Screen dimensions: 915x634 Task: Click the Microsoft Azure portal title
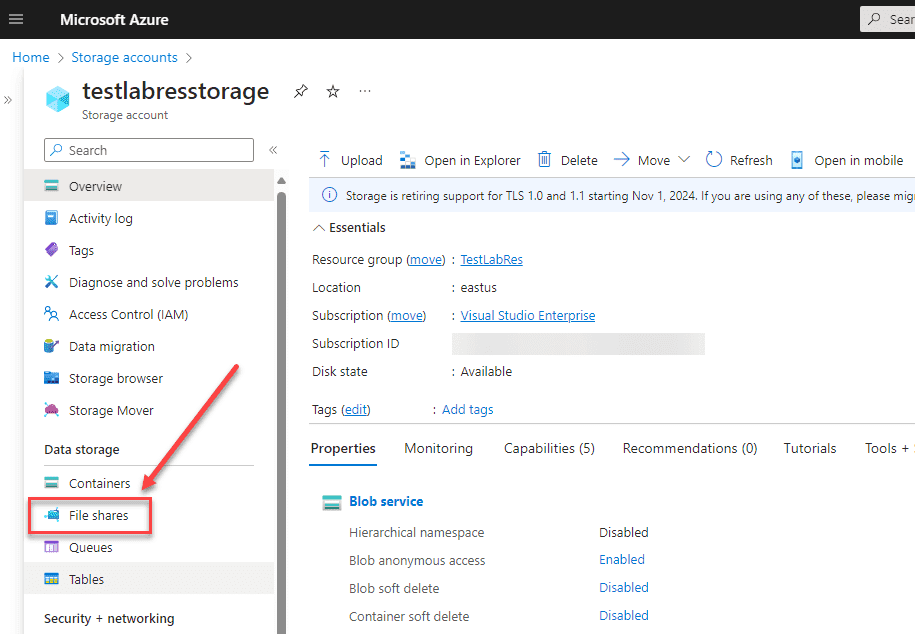pos(114,19)
